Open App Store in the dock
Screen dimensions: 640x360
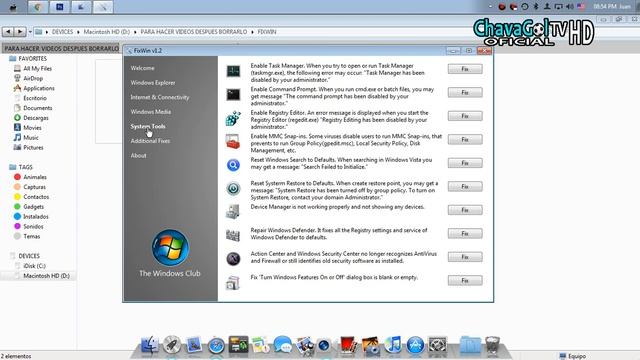pyautogui.click(x=415, y=345)
